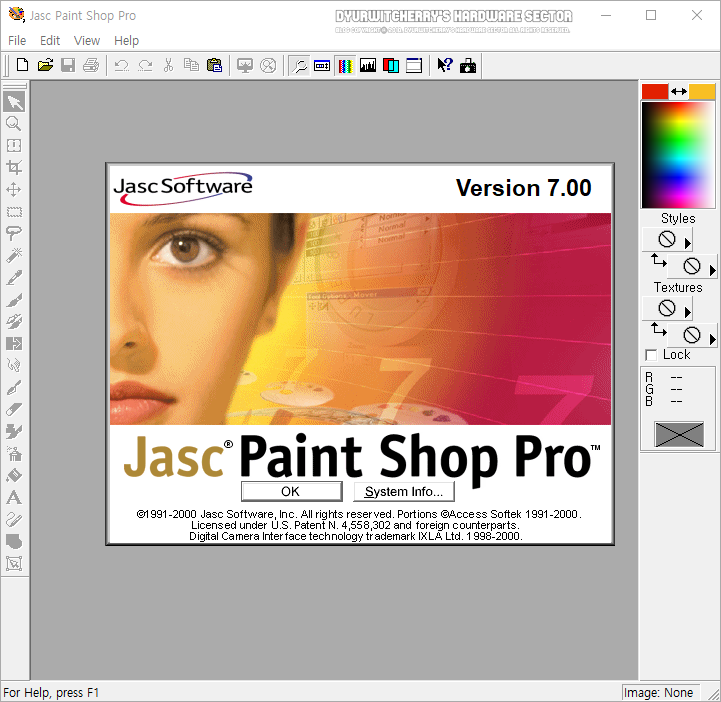
Task: Open the Help menu
Action: tap(126, 40)
